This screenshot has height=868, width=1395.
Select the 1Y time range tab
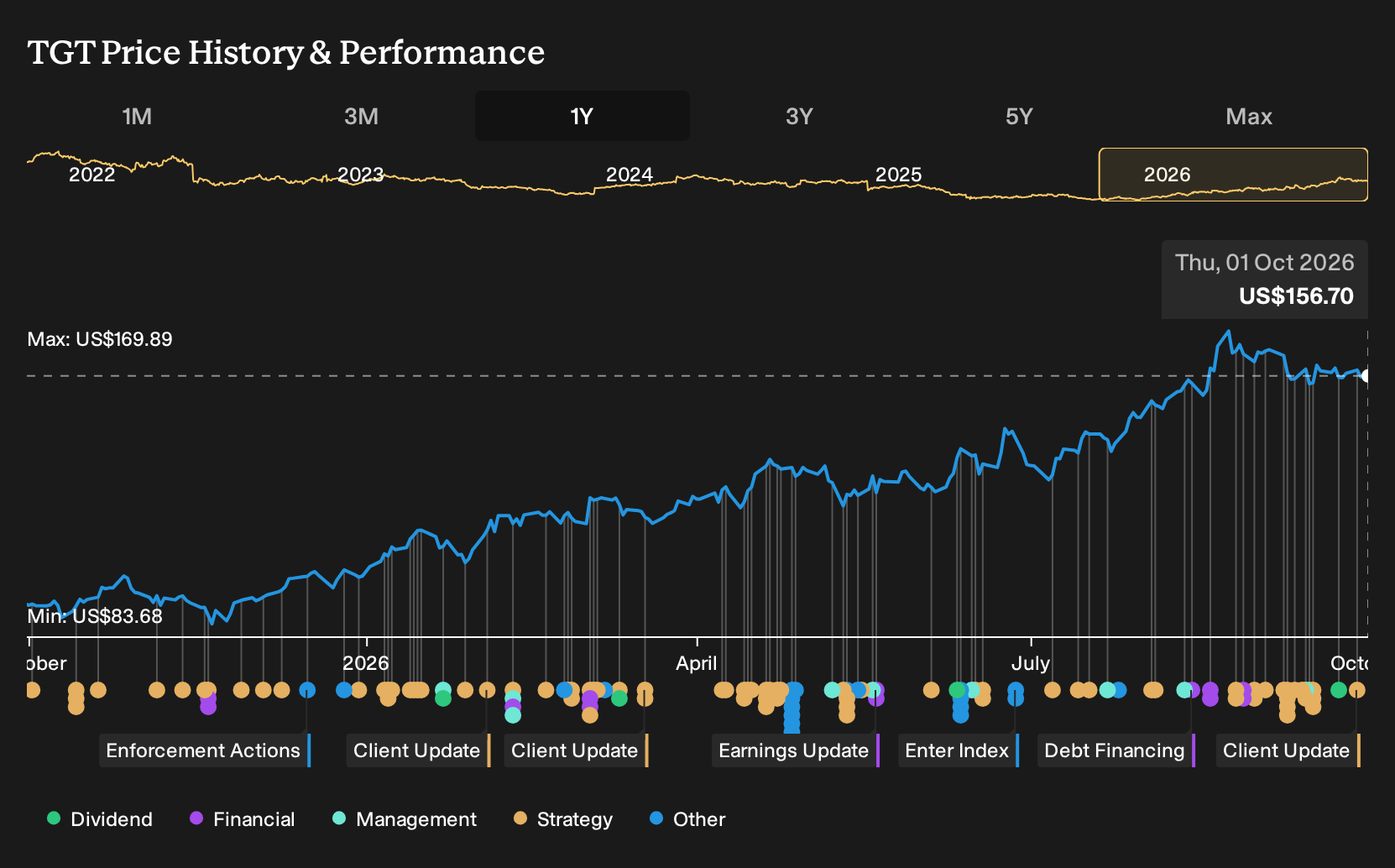583,116
